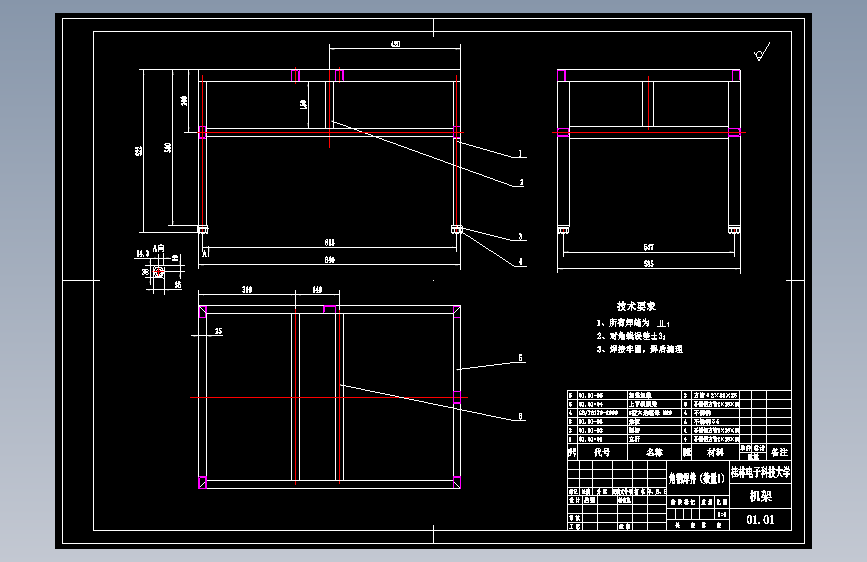The image size is (867, 562).
Task: Select the A向 detail view label
Action: click(x=158, y=248)
